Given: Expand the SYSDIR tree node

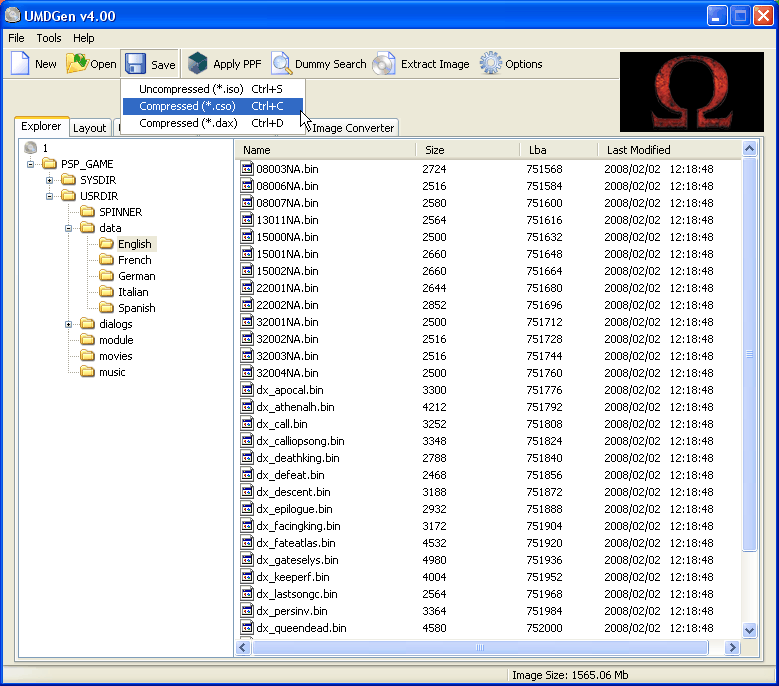Looking at the screenshot, I should [x=49, y=180].
